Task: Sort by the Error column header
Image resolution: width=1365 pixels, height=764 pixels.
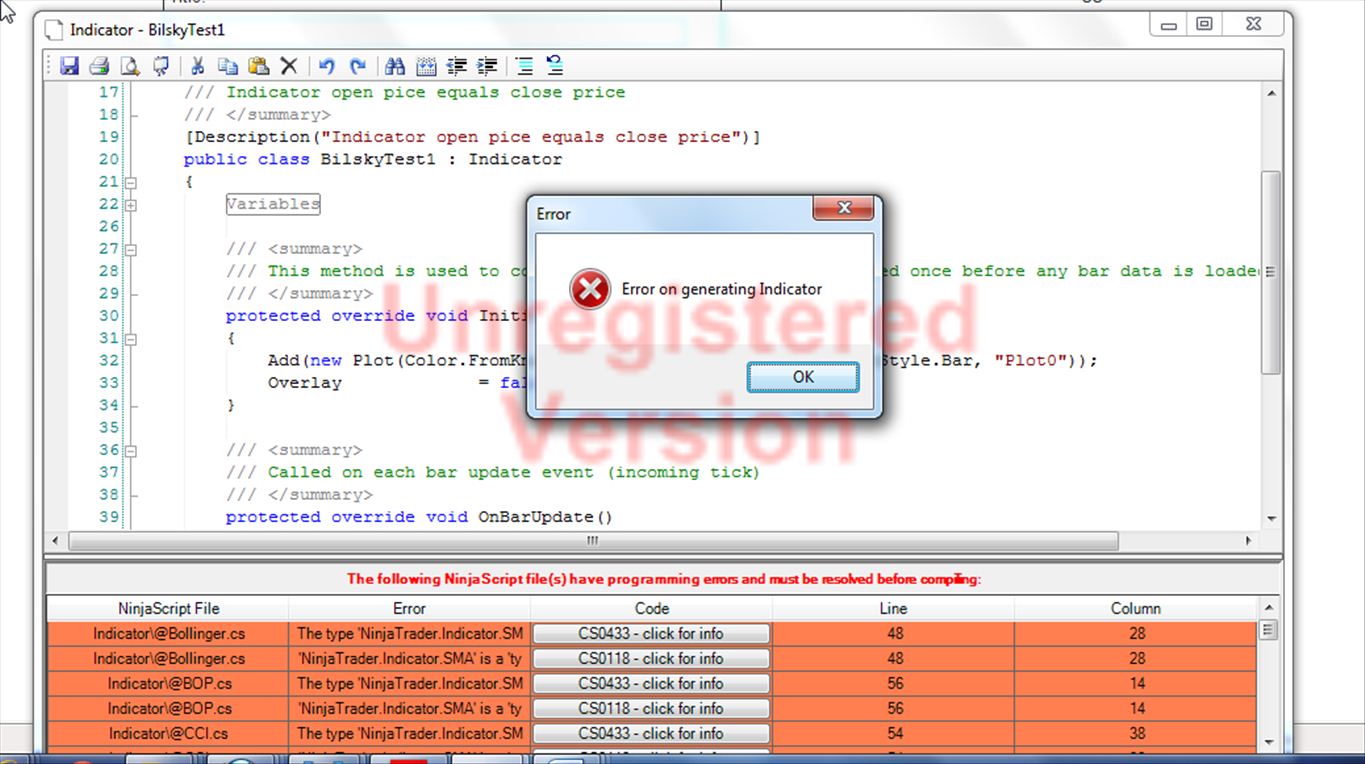Action: (410, 608)
